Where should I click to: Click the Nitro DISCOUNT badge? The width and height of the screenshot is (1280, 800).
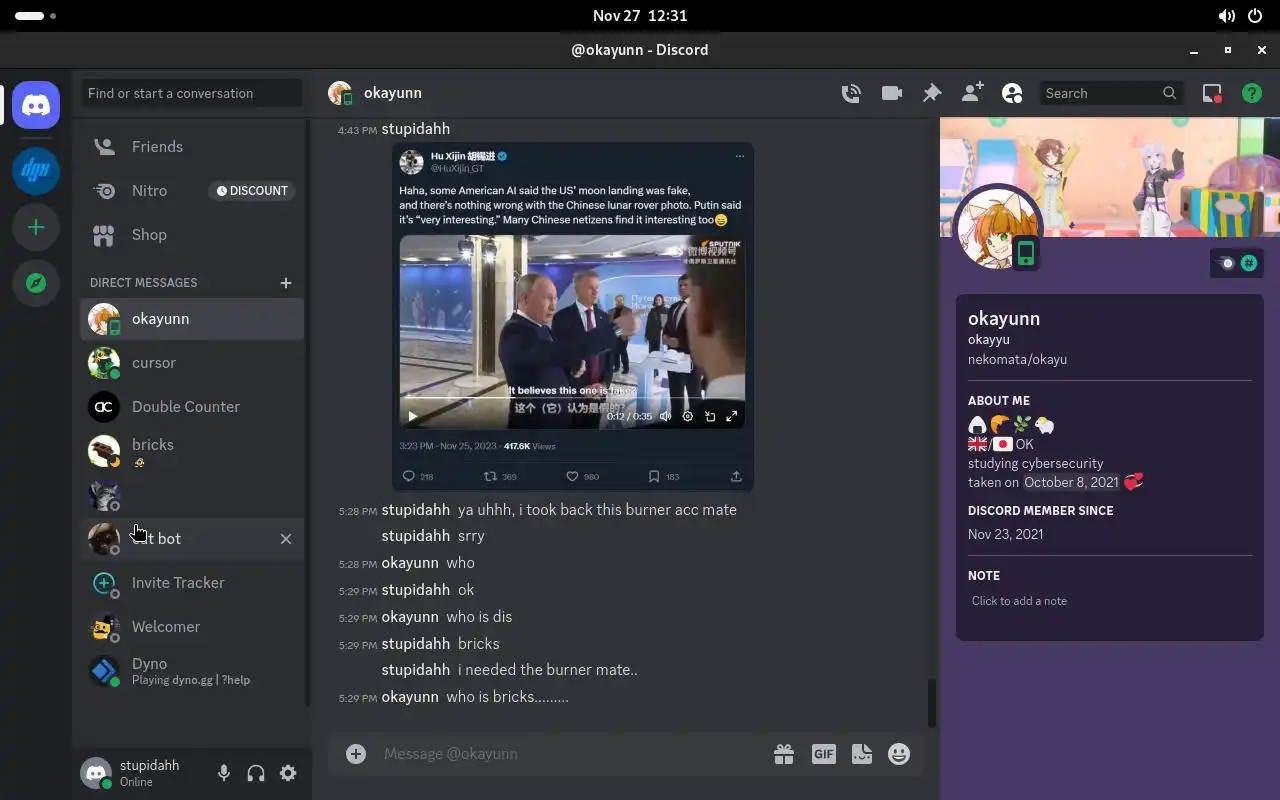click(x=250, y=191)
